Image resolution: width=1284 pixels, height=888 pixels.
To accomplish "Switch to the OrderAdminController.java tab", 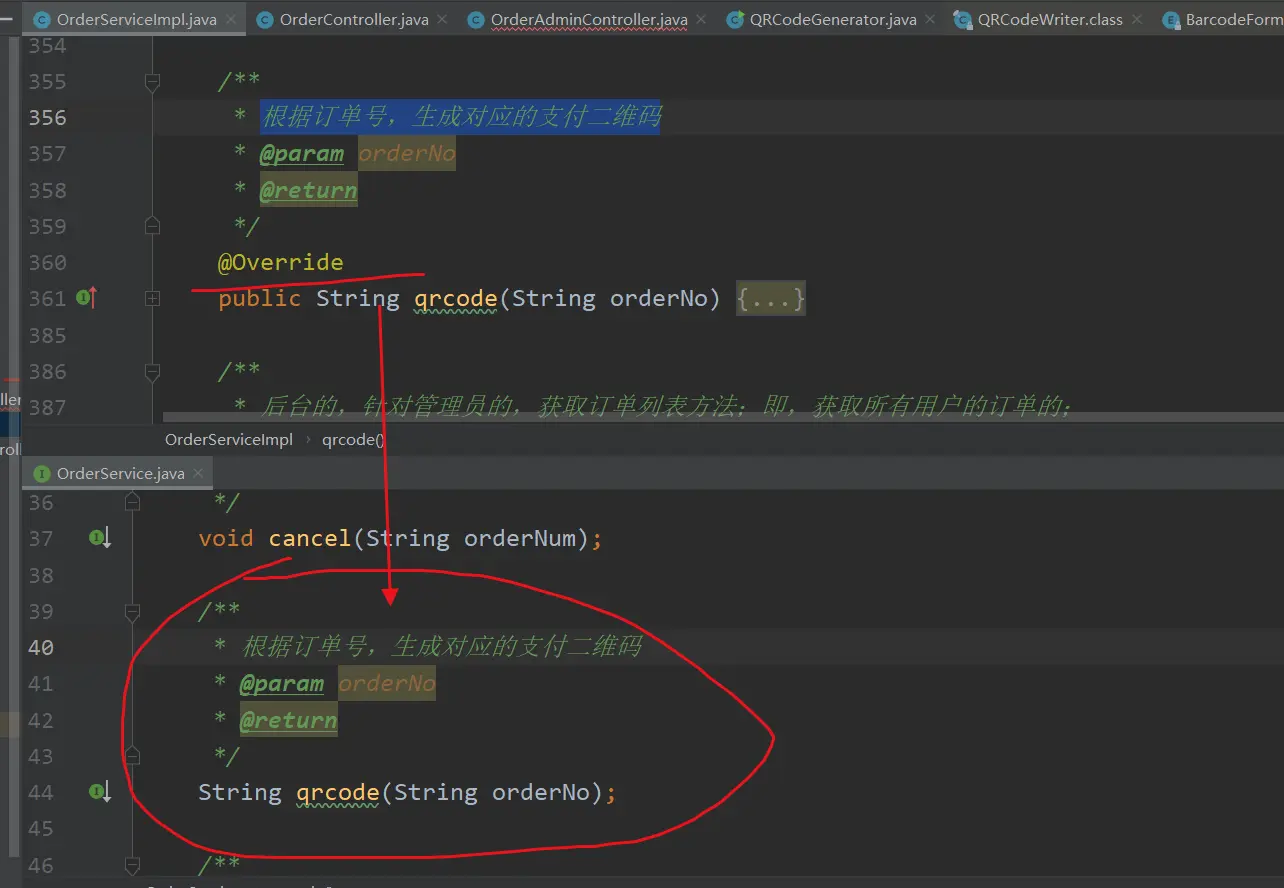I will [588, 20].
